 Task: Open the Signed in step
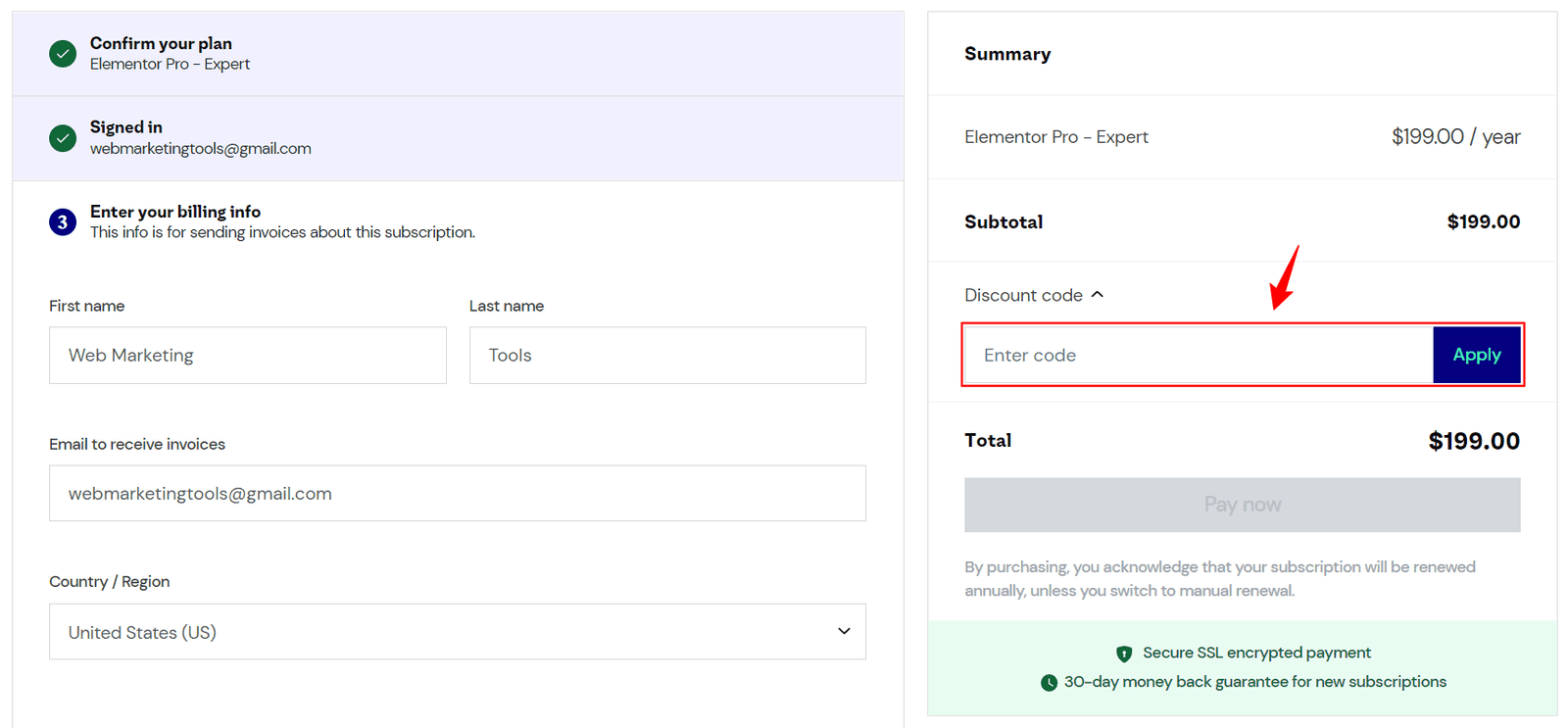(458, 138)
